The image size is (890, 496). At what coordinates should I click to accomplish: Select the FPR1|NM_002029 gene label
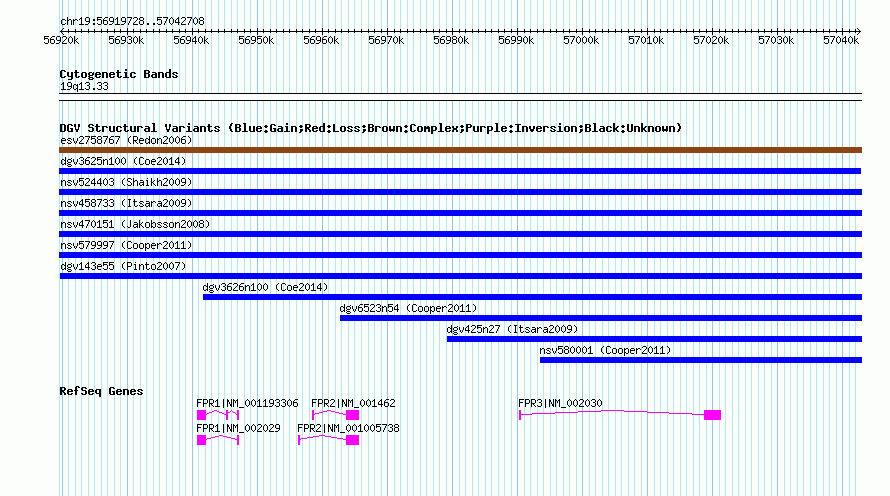(x=238, y=428)
